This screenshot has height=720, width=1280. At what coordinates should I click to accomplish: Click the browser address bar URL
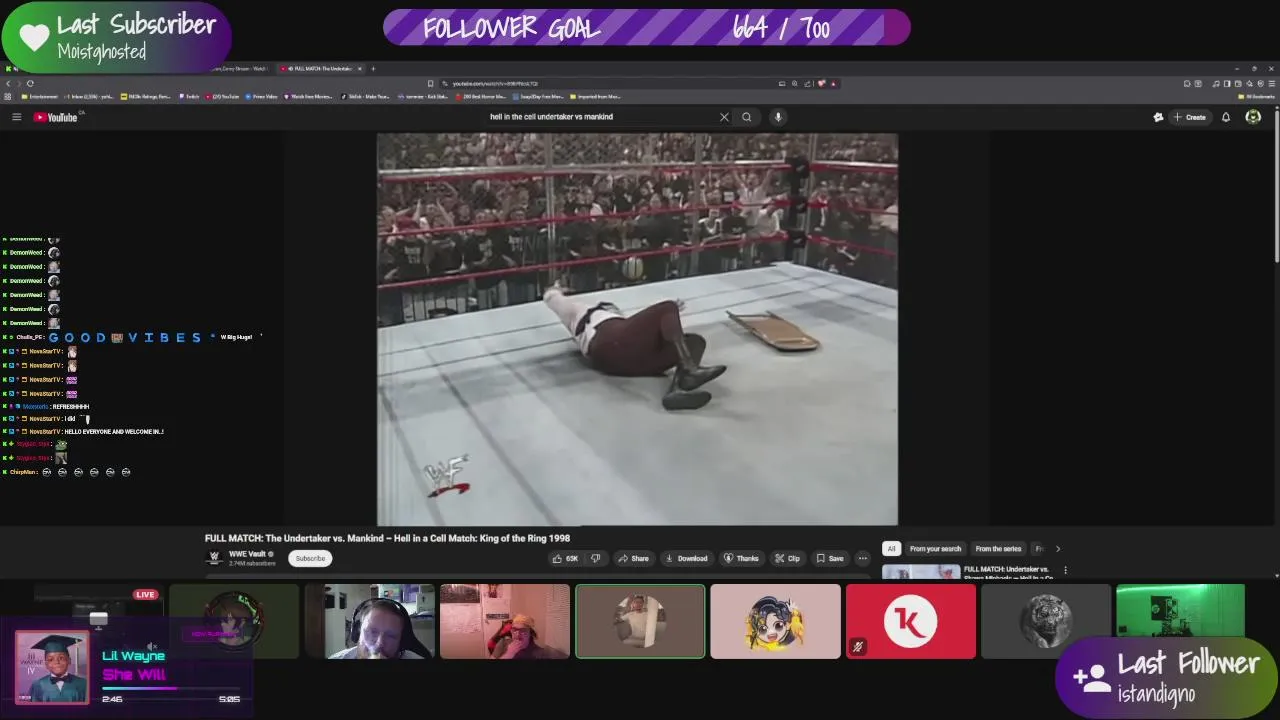[x=495, y=83]
